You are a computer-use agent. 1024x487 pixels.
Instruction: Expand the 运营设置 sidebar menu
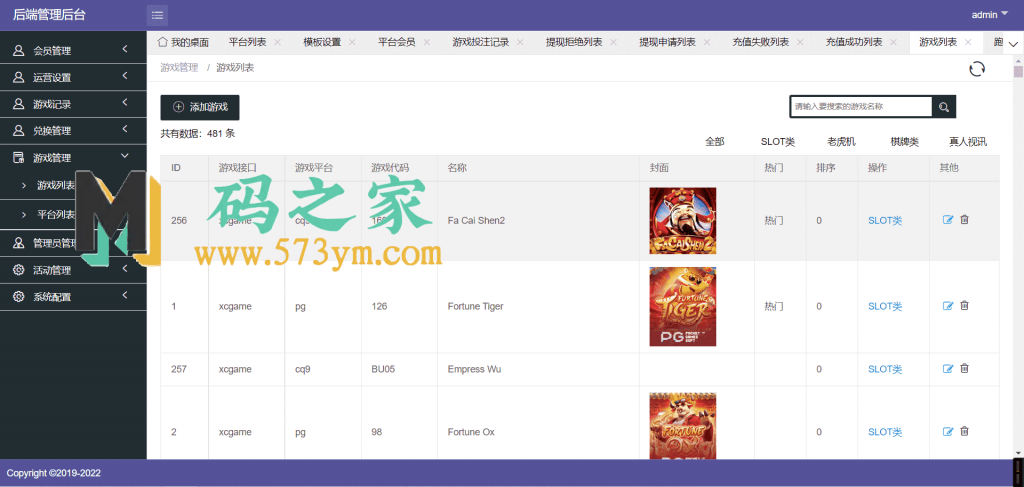(73, 77)
